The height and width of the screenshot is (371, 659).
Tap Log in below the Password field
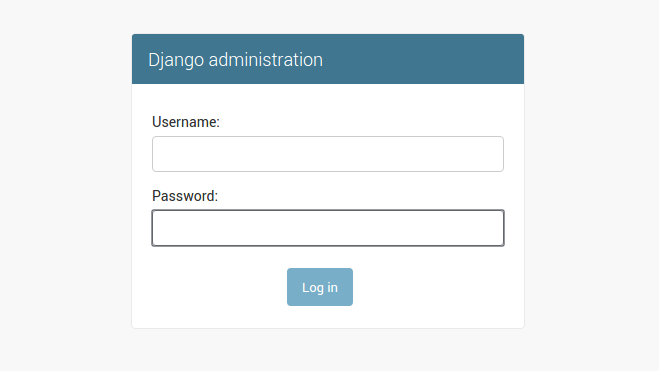click(320, 287)
